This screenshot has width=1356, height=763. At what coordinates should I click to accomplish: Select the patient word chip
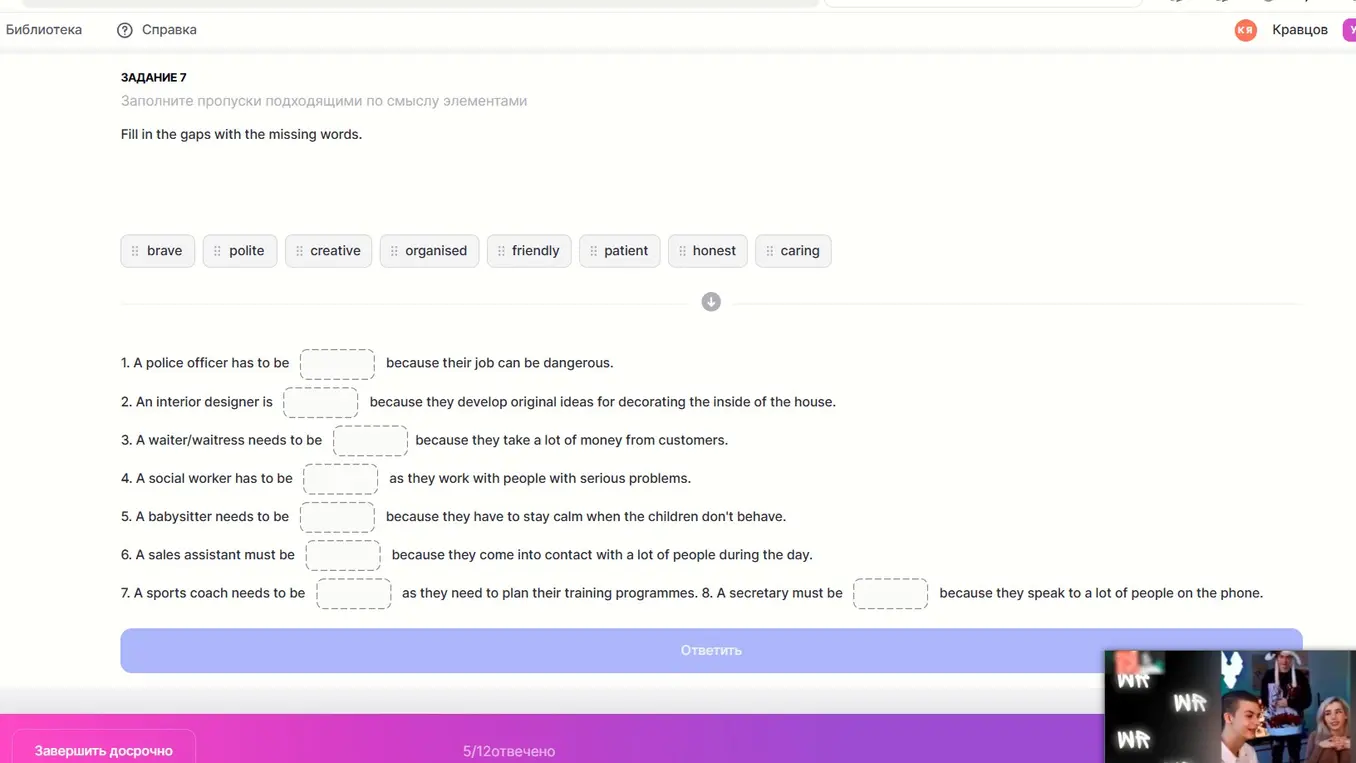[620, 251]
